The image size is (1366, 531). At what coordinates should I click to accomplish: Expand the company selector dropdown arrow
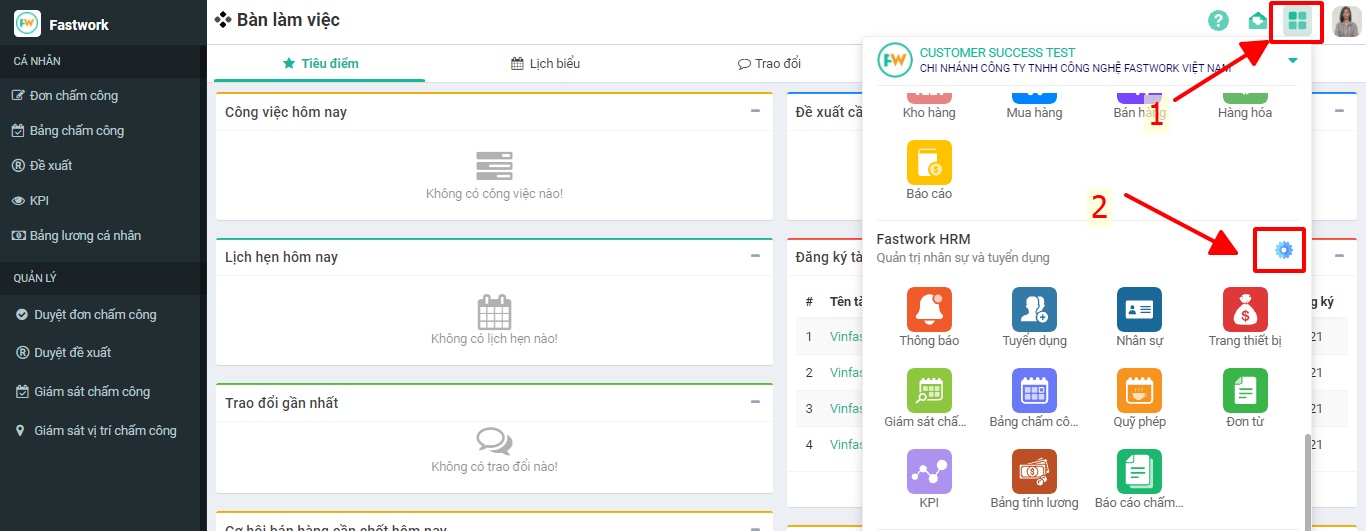coord(1293,61)
